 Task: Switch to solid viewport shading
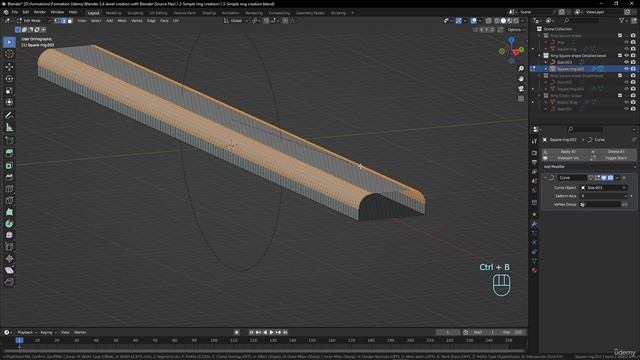503,21
